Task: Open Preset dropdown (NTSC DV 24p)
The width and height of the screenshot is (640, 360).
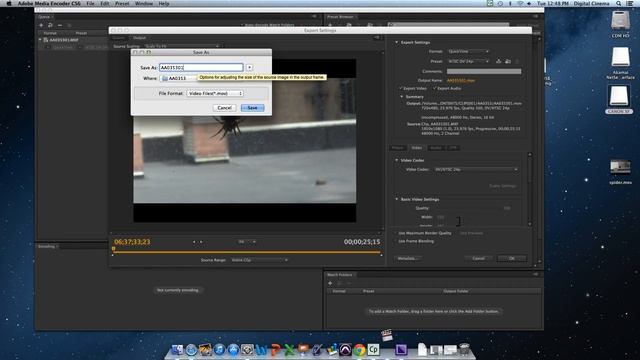Action: 468,61
